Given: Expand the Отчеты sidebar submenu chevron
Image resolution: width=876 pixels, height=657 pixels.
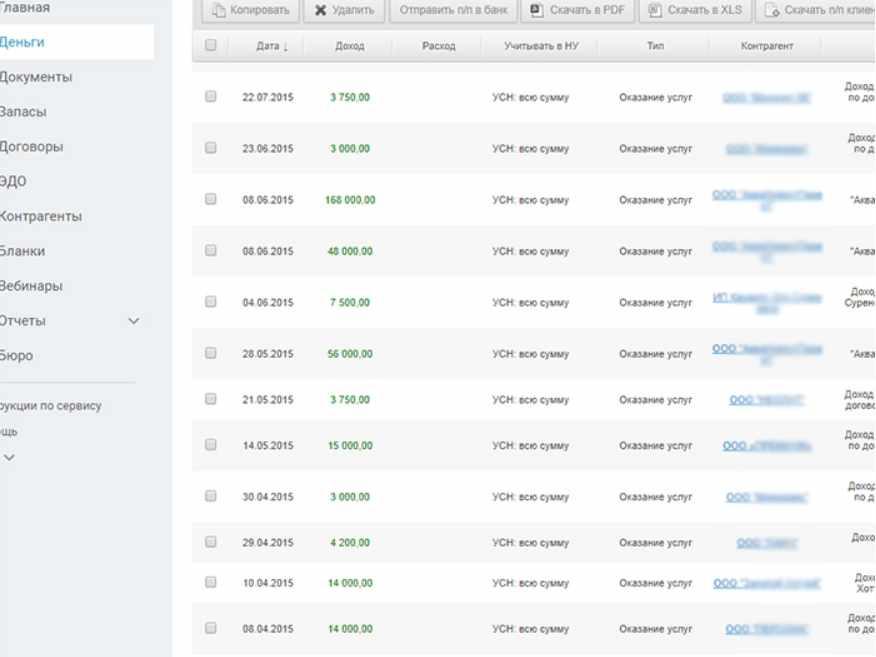Looking at the screenshot, I should pyautogui.click(x=134, y=321).
